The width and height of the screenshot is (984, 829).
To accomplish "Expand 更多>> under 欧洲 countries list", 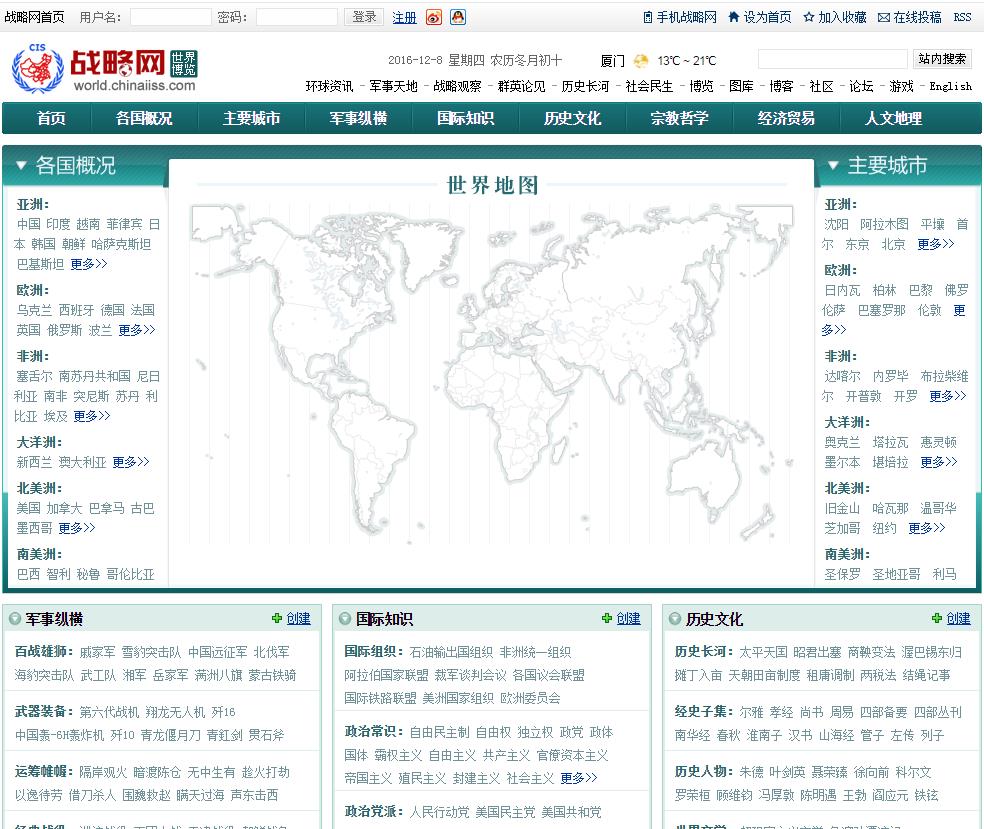I will (x=136, y=330).
